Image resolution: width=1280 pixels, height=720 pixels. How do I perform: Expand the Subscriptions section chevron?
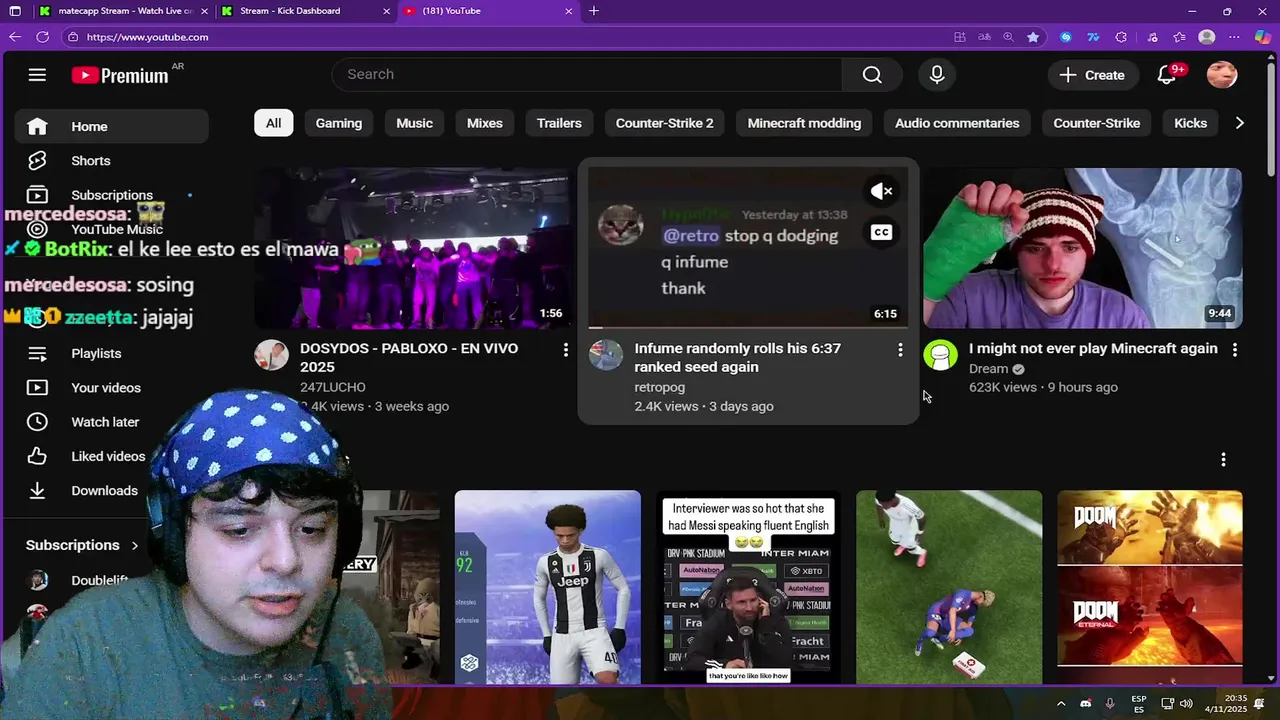click(x=135, y=546)
